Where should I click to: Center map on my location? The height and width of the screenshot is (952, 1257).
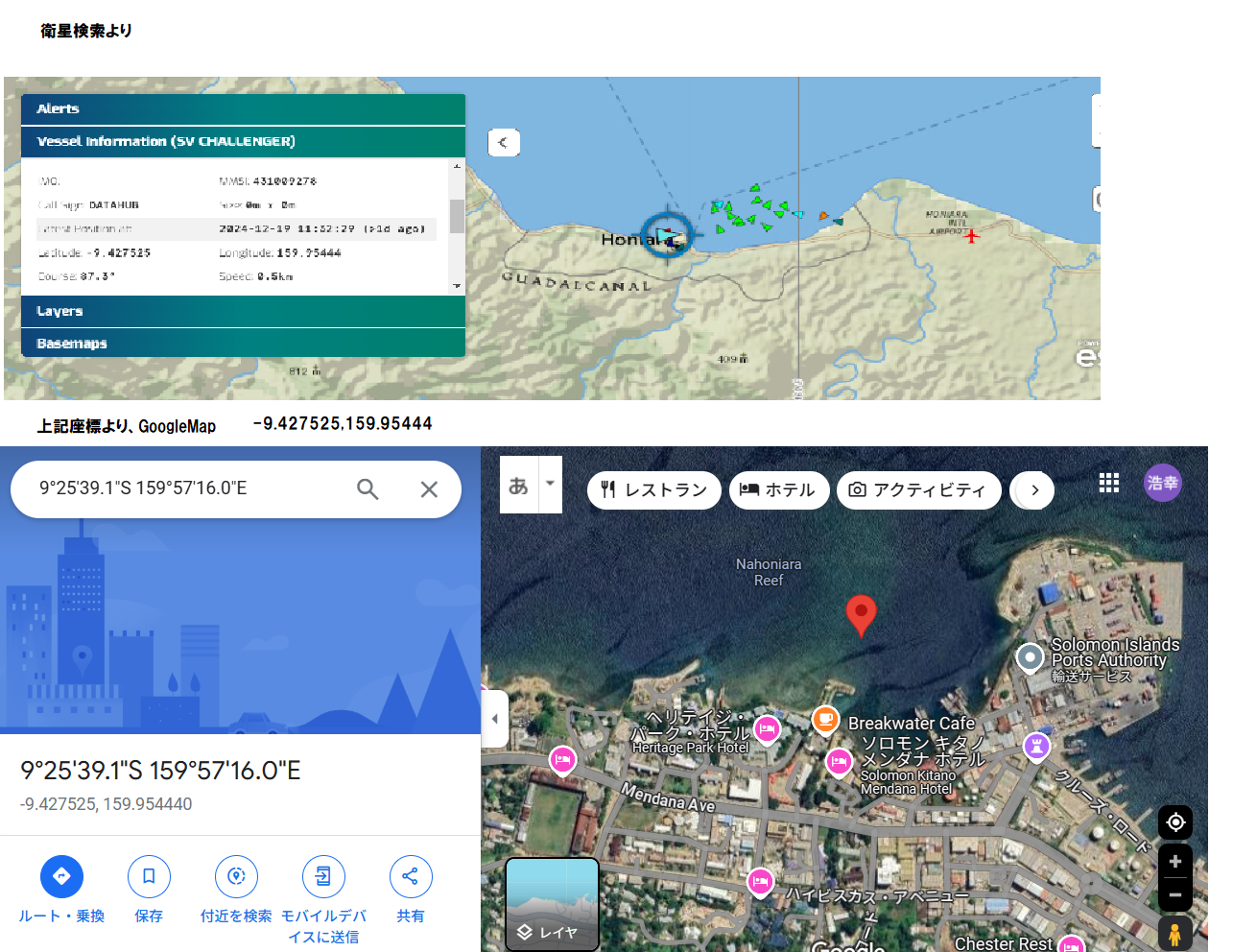click(1175, 822)
